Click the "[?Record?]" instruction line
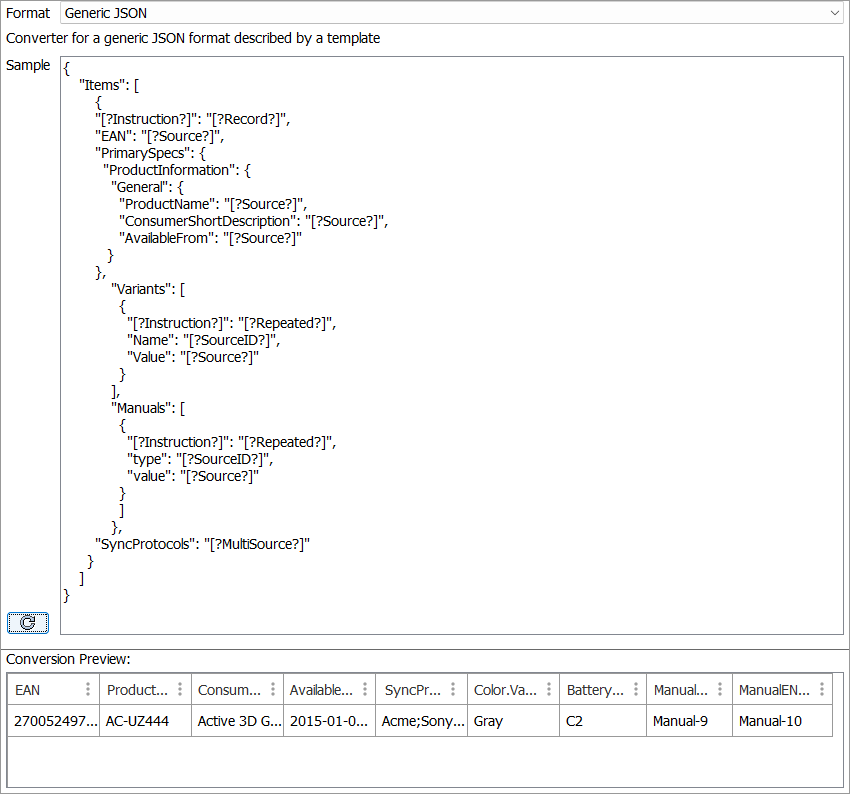Screen dimensions: 850x794 [x=192, y=119]
